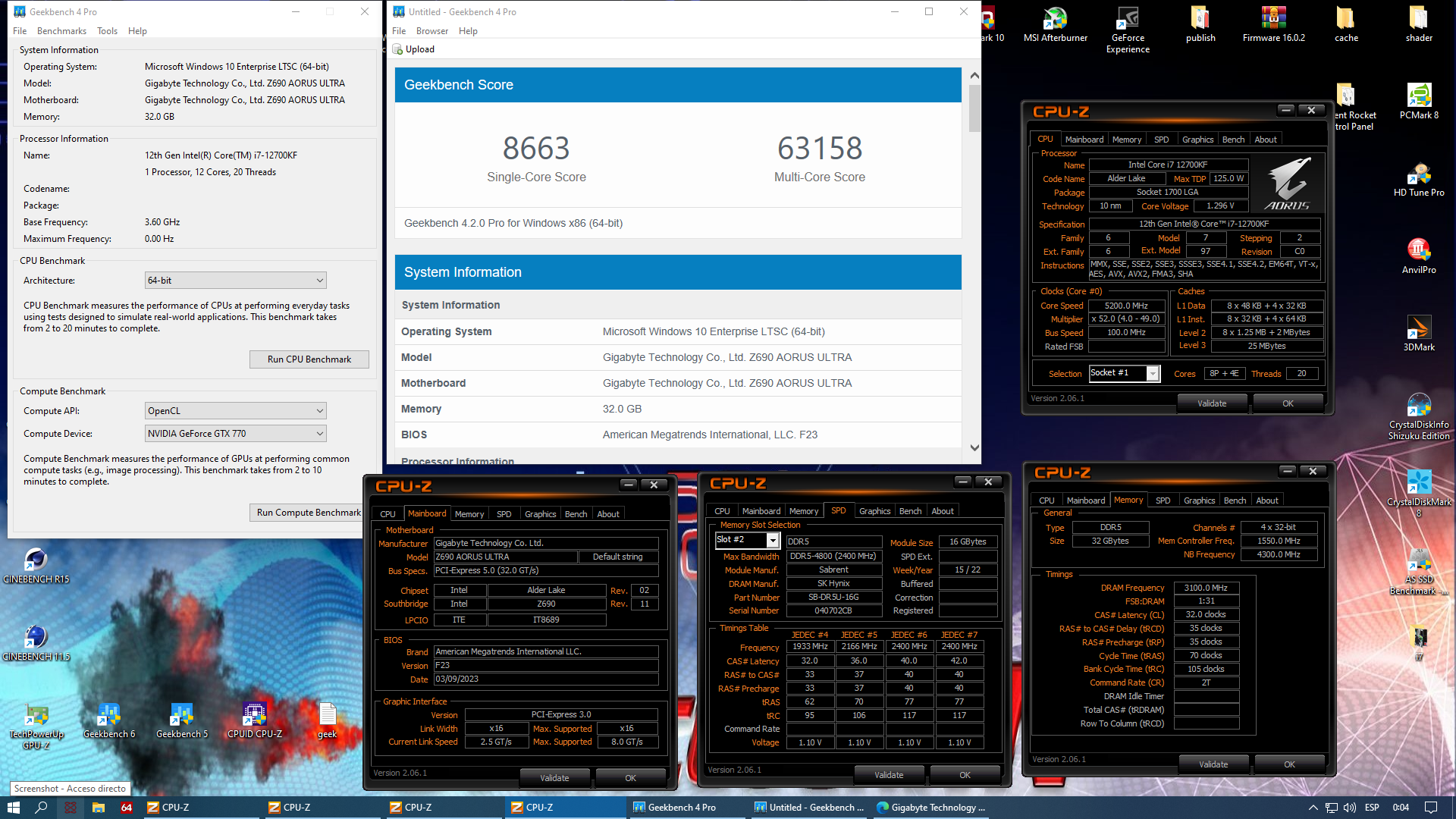Open red 64 app icon in taskbar

(127, 808)
